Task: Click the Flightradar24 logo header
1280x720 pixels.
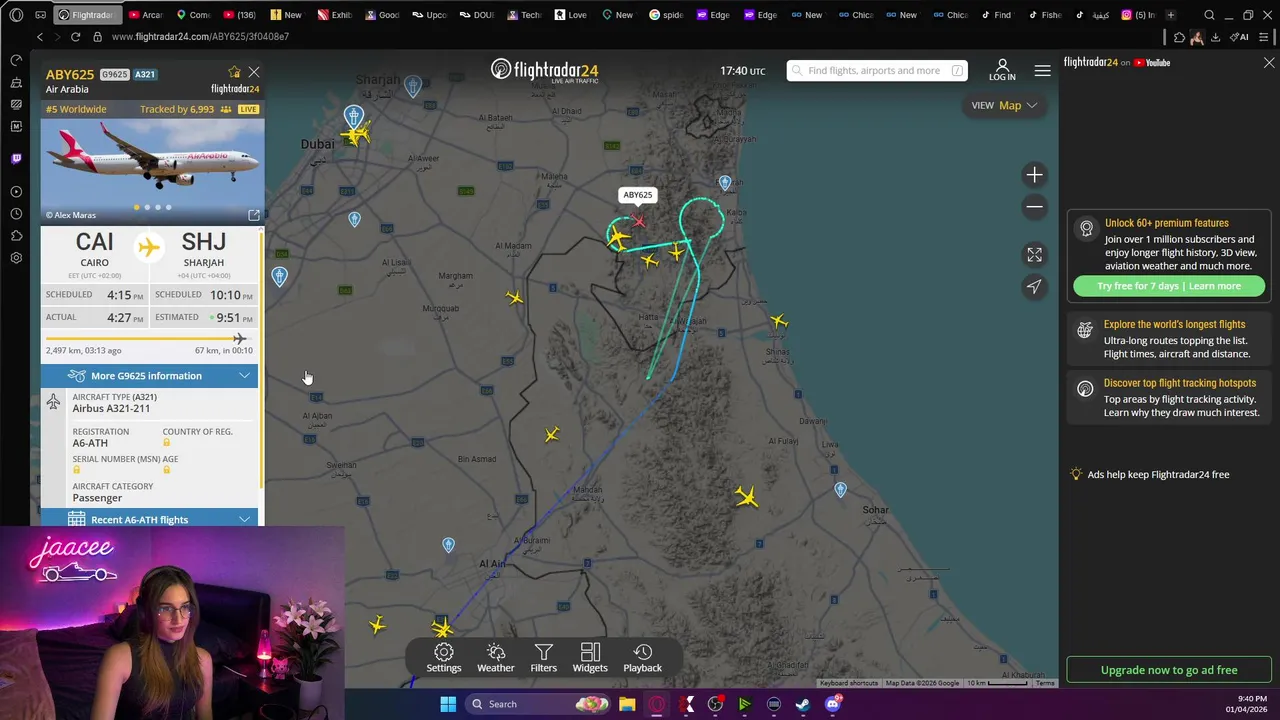Action: [x=544, y=70]
